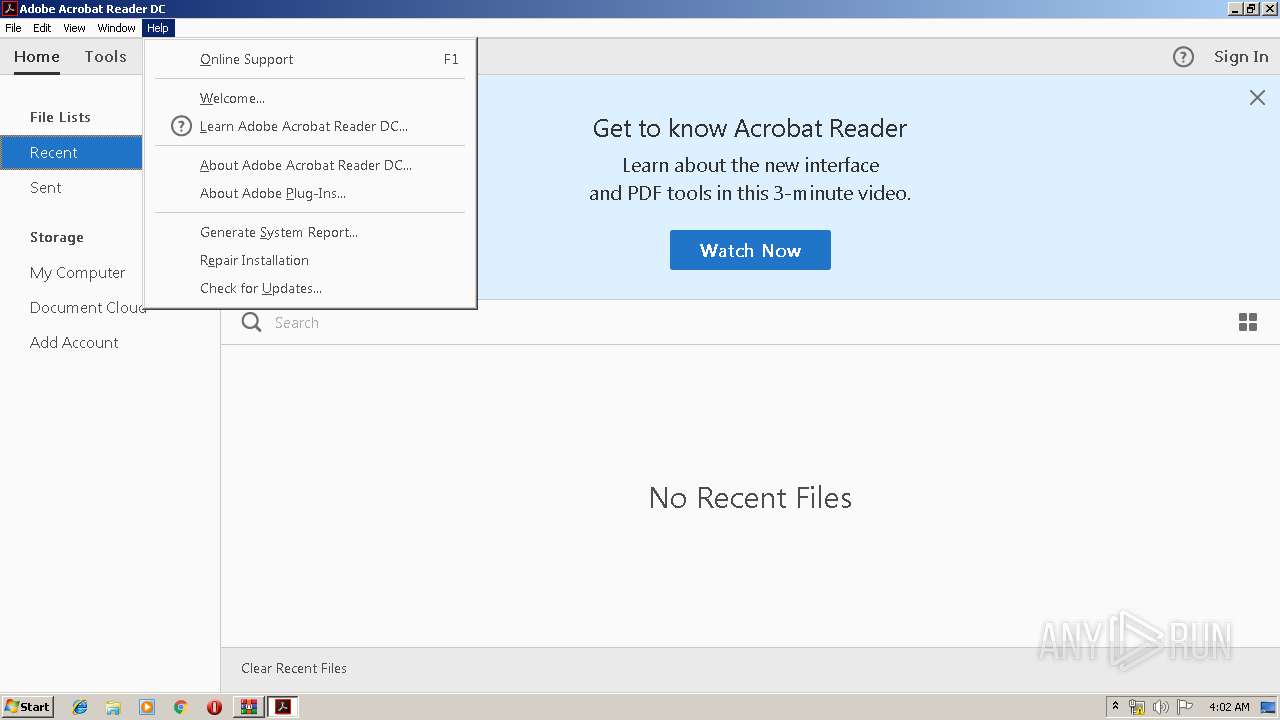Switch to the Home tab
Screen dimensions: 1280x720
point(37,57)
